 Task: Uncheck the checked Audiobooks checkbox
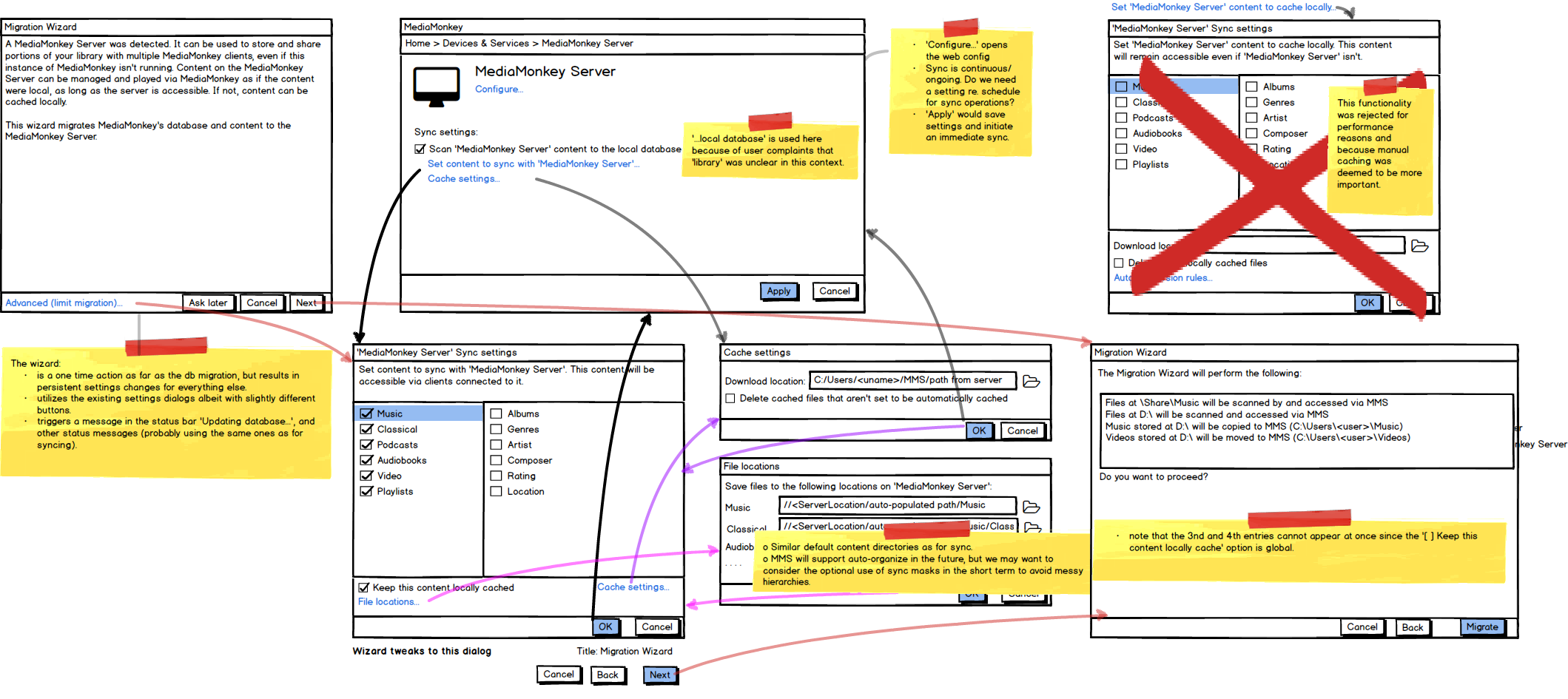click(366, 460)
